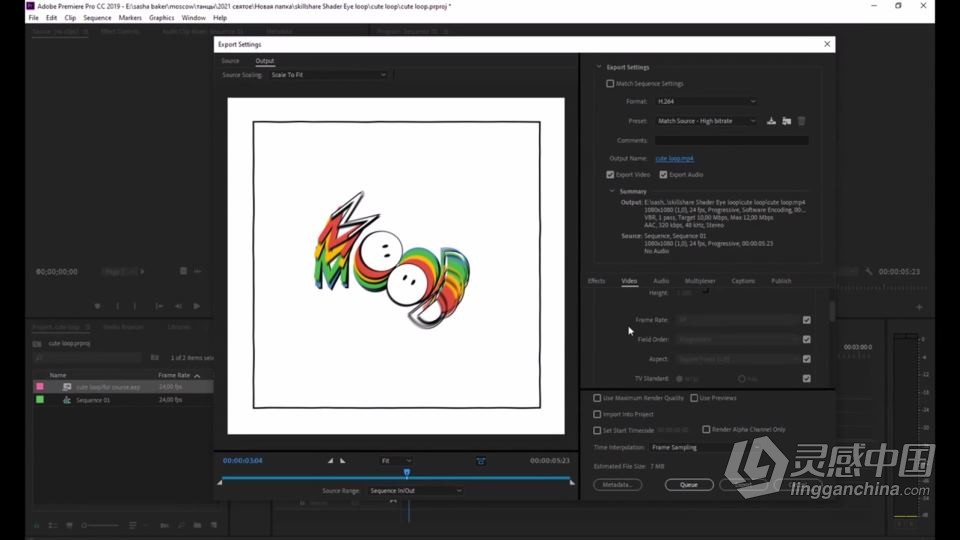
Task: Uncheck the Field Order match source checkbox
Action: click(x=806, y=339)
